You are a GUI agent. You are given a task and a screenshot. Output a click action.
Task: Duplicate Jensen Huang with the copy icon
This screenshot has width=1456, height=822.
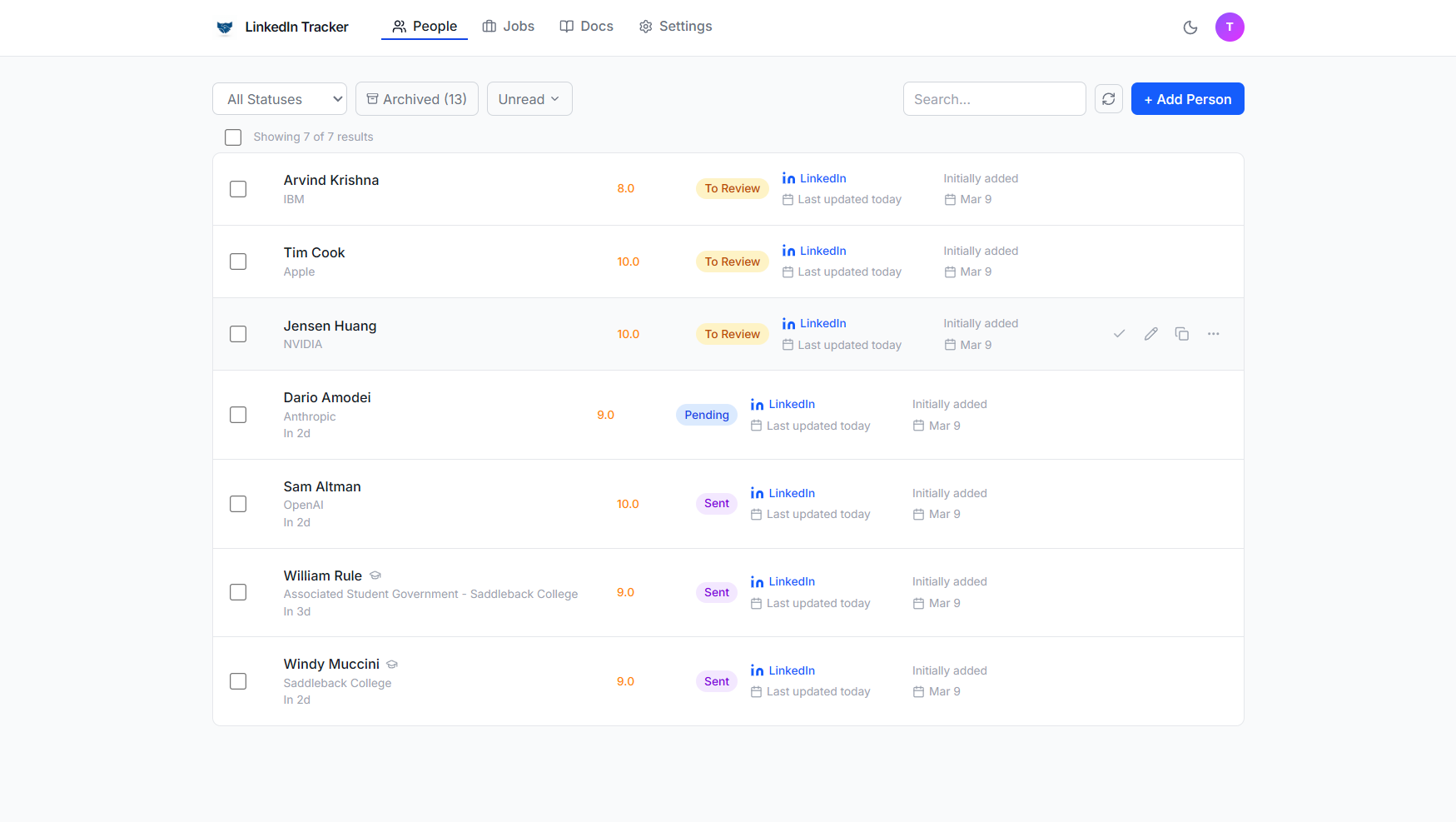(1182, 333)
